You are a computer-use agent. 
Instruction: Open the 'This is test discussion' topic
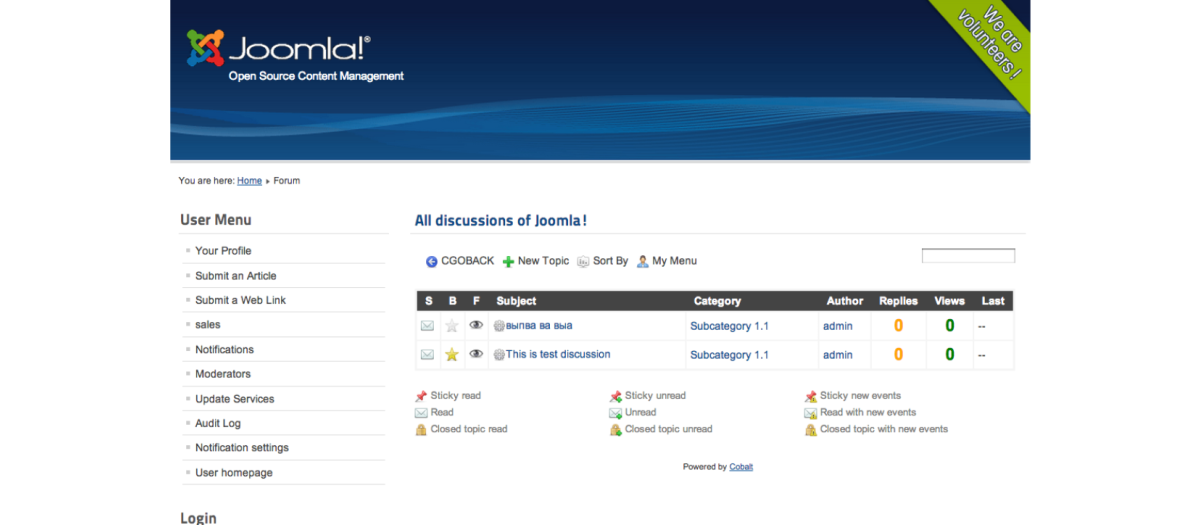pos(558,355)
